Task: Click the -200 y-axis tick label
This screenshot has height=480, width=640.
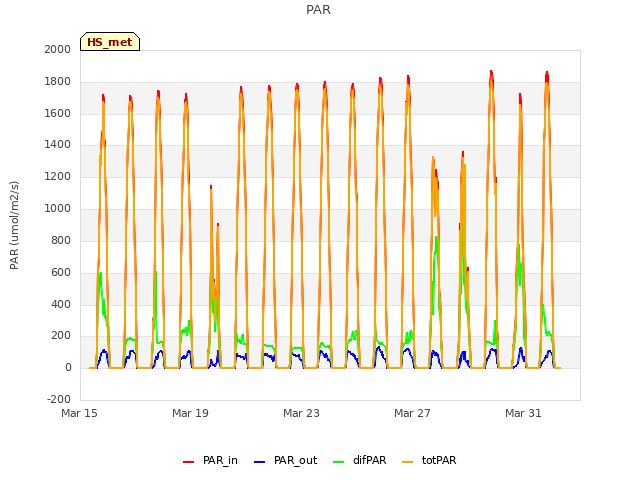Action: (59, 399)
